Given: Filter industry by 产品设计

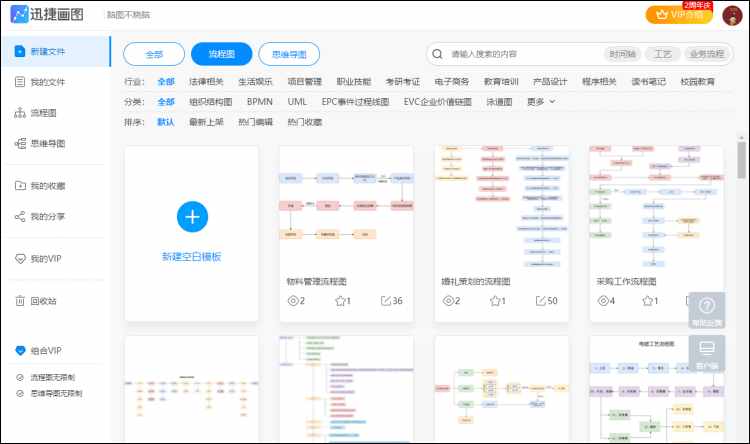Looking at the screenshot, I should pos(550,82).
